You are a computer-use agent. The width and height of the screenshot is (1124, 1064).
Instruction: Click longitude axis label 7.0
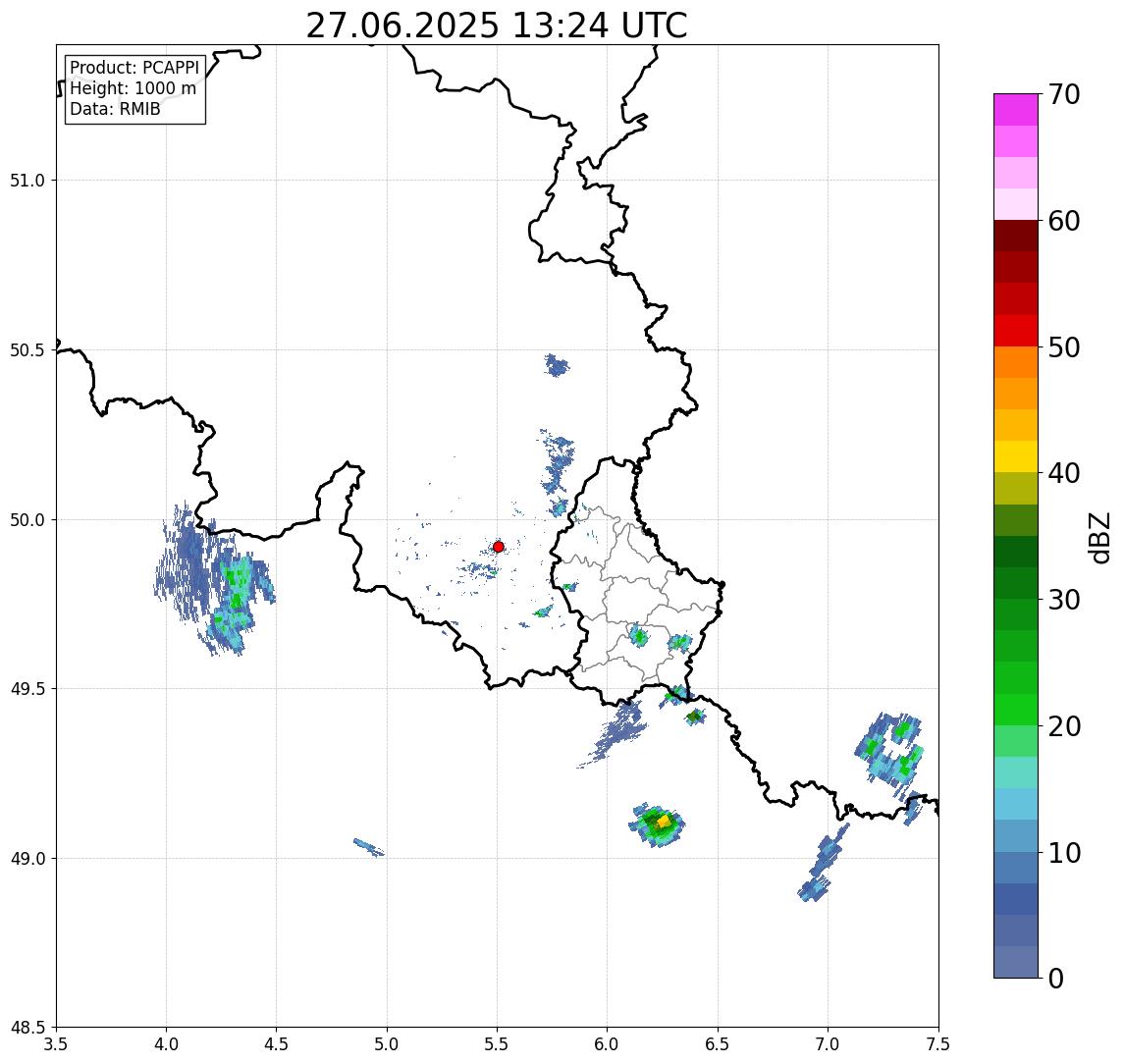tap(828, 1044)
